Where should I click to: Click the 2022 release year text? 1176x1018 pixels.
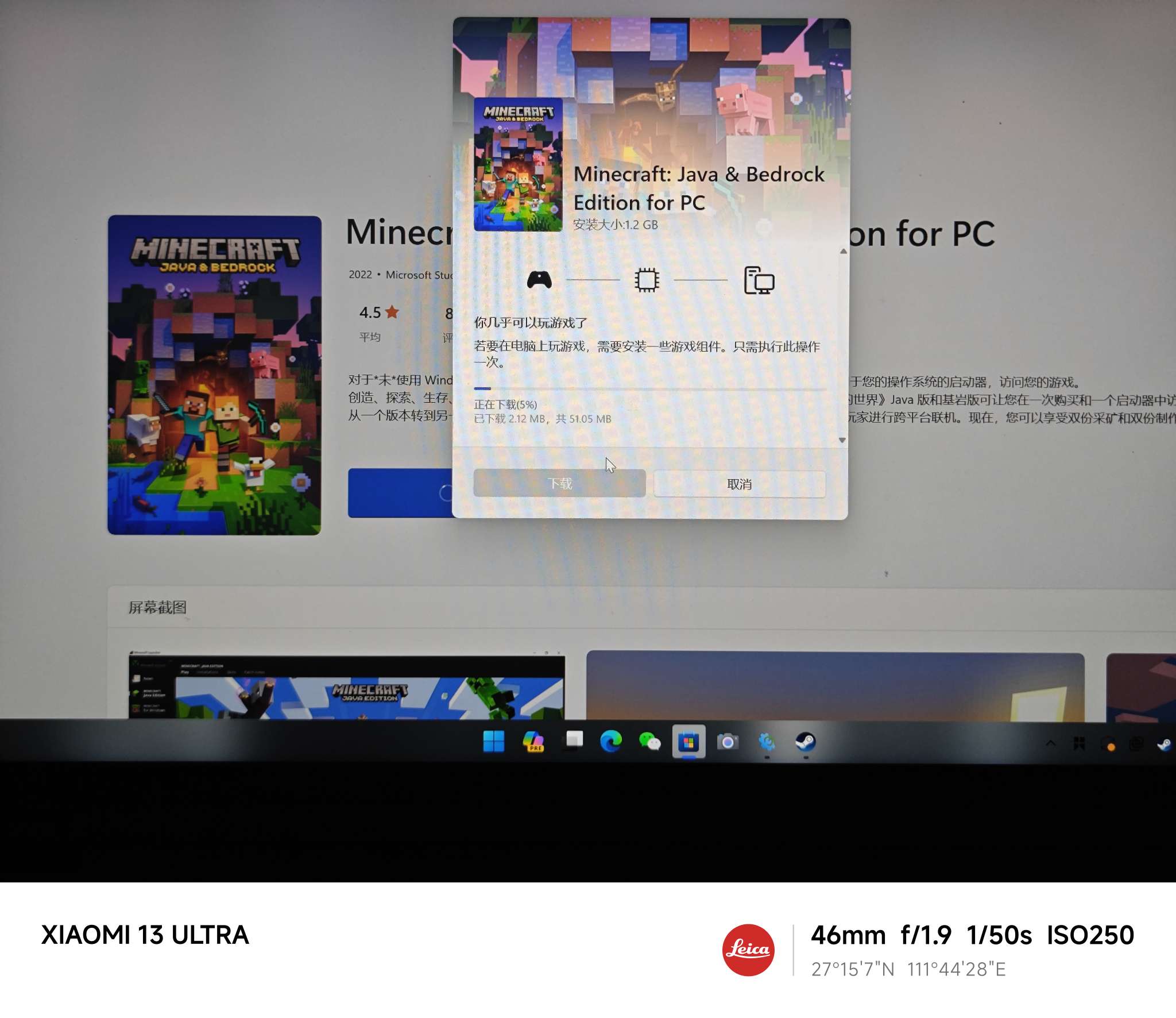pyautogui.click(x=360, y=275)
